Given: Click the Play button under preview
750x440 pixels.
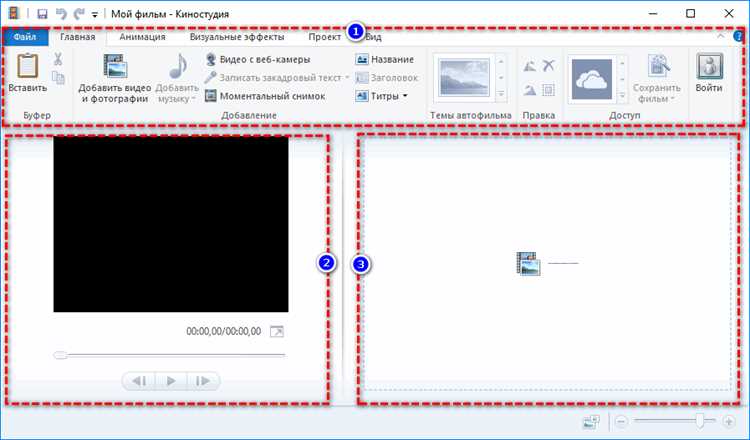Looking at the screenshot, I should [x=171, y=381].
